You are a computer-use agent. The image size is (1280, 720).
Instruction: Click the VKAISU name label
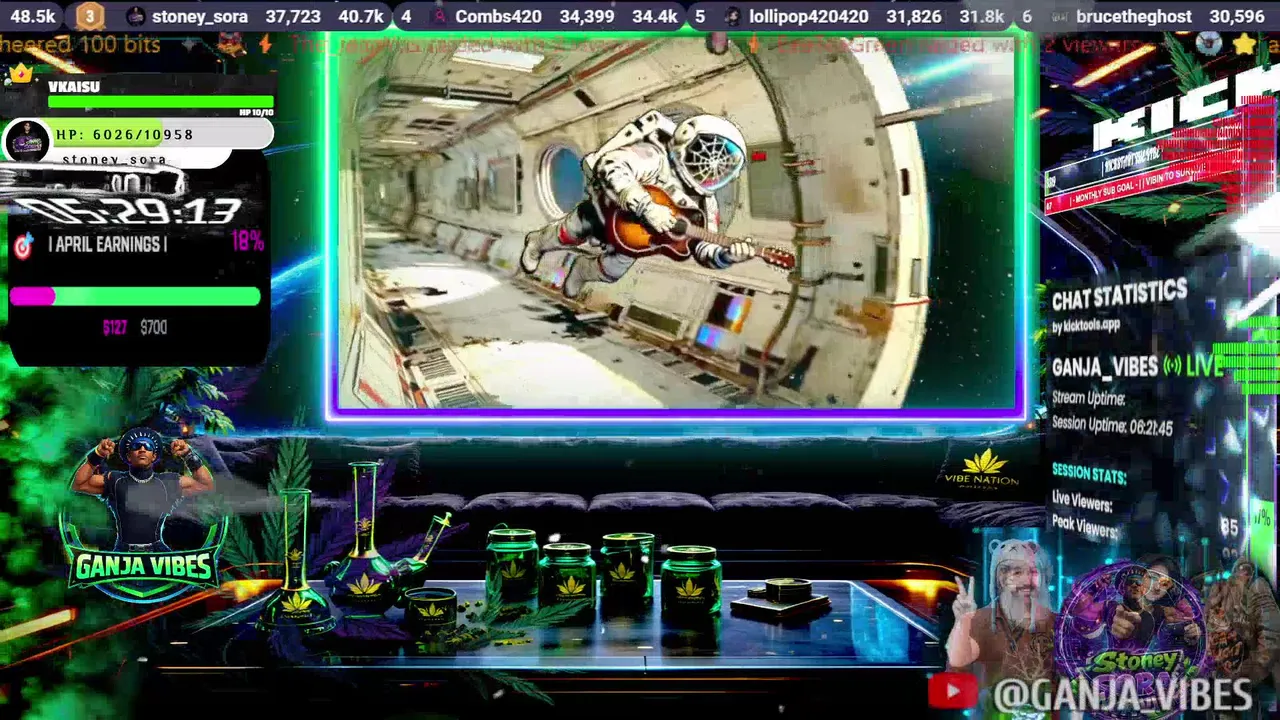click(x=74, y=87)
